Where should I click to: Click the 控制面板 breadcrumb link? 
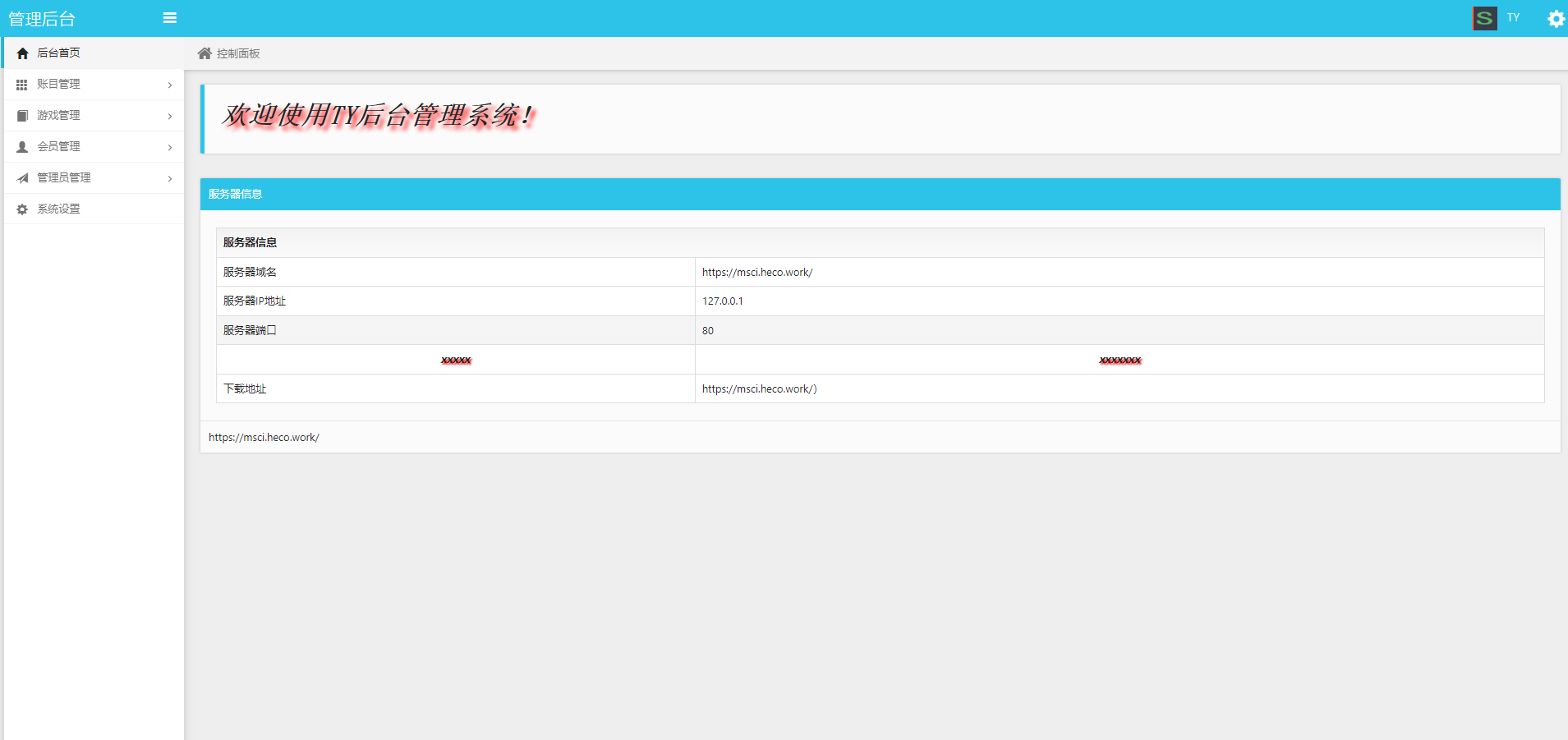(x=238, y=53)
